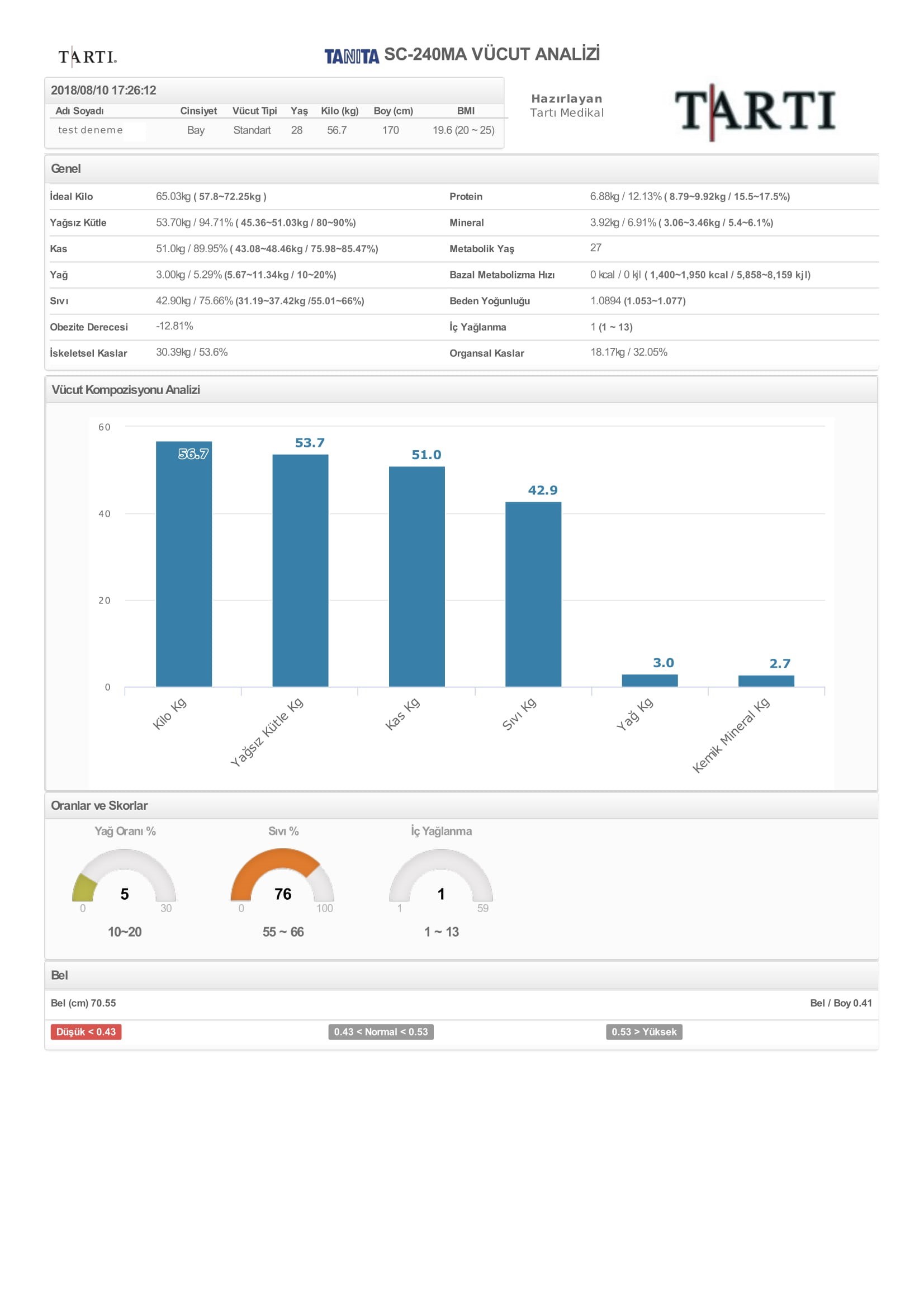Select the Yağsız Kütle bar in chart
The height and width of the screenshot is (1308, 924).
300,570
